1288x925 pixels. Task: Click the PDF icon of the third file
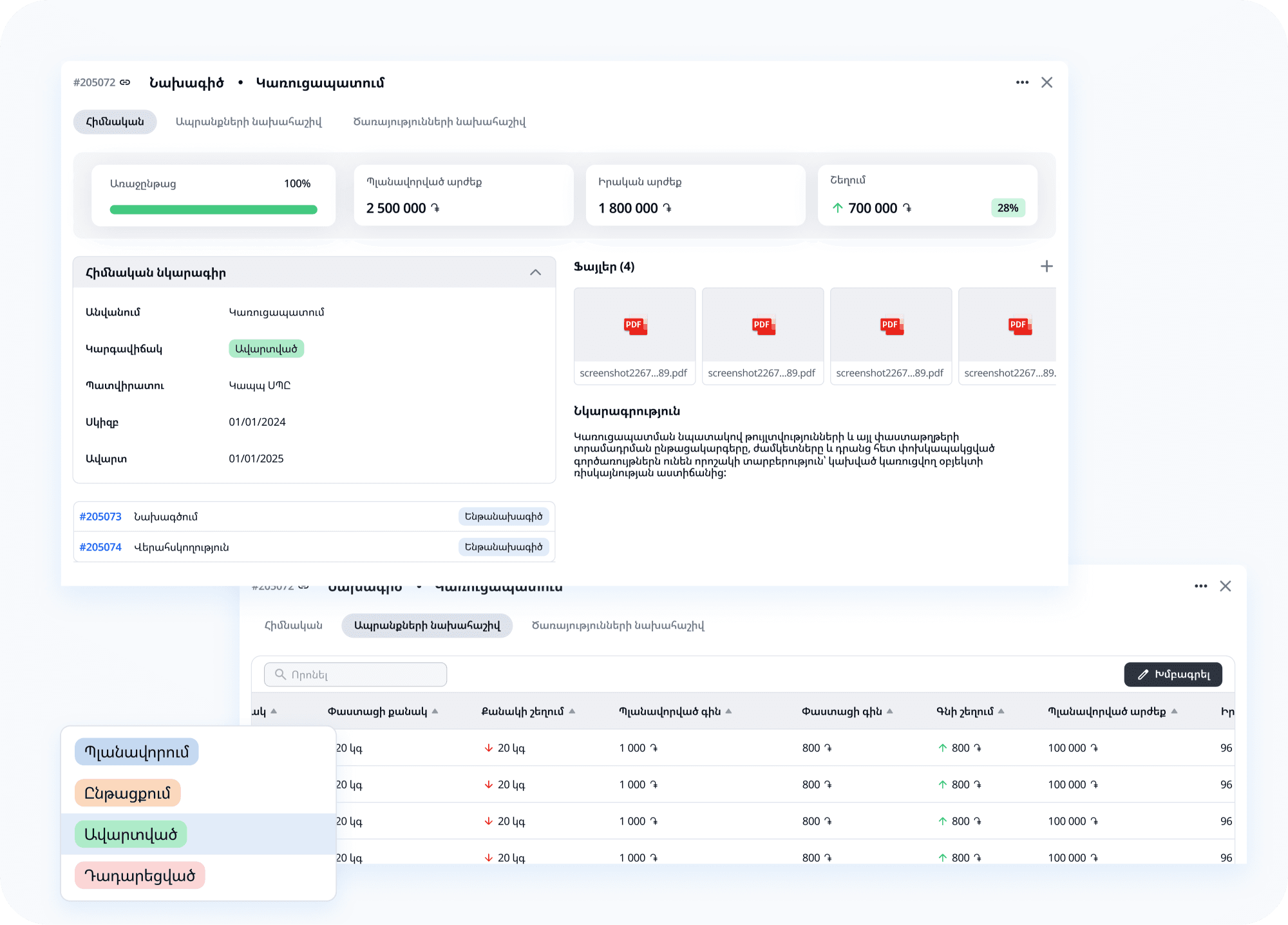pos(891,325)
